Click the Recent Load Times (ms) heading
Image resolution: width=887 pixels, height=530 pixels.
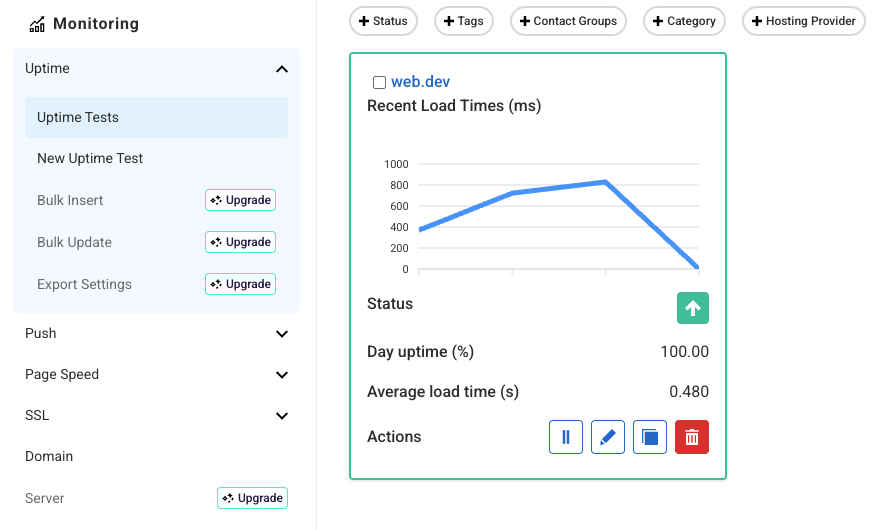tap(454, 106)
